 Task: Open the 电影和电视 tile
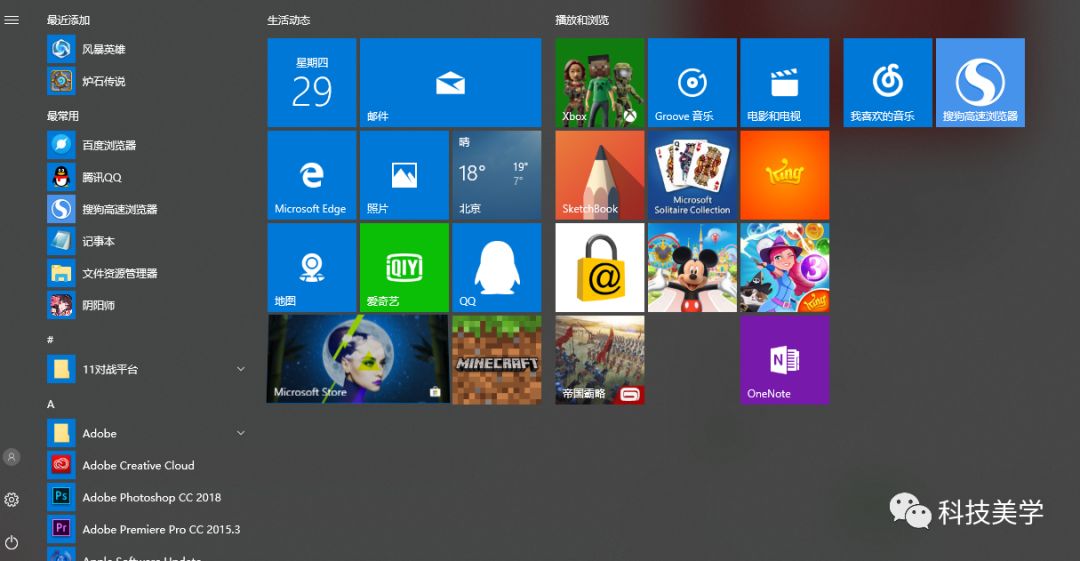[785, 83]
